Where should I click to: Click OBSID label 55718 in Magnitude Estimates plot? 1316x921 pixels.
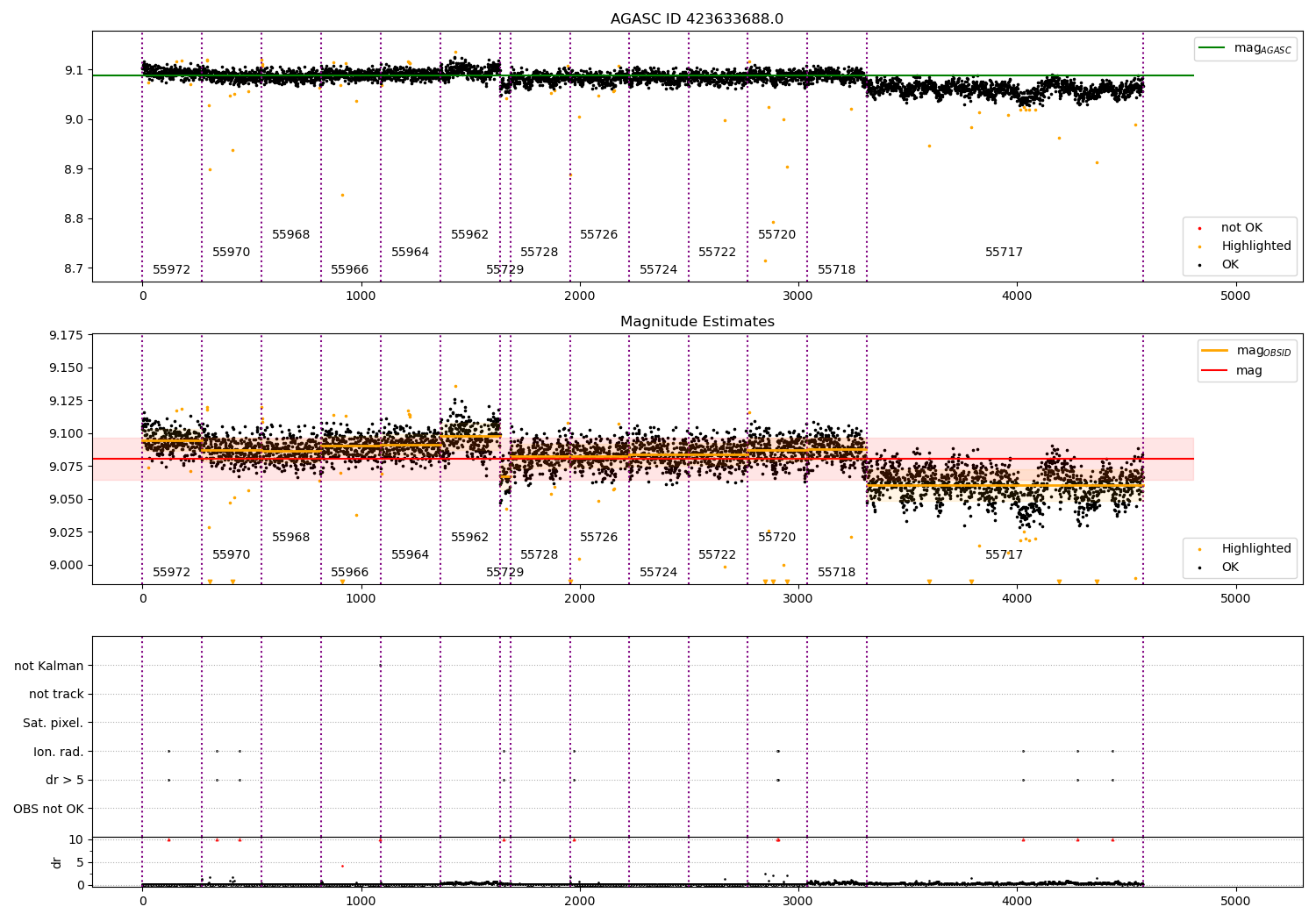click(x=837, y=573)
